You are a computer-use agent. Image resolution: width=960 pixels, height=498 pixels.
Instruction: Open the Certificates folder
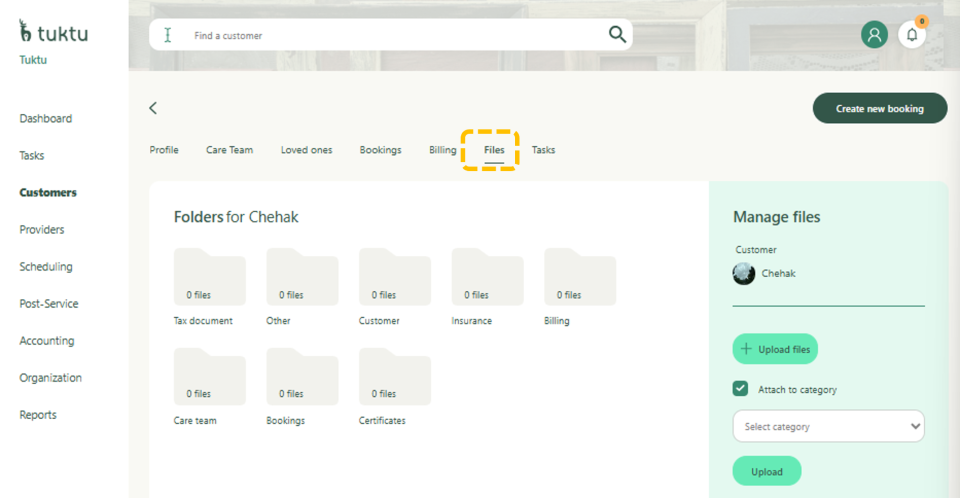pos(394,377)
